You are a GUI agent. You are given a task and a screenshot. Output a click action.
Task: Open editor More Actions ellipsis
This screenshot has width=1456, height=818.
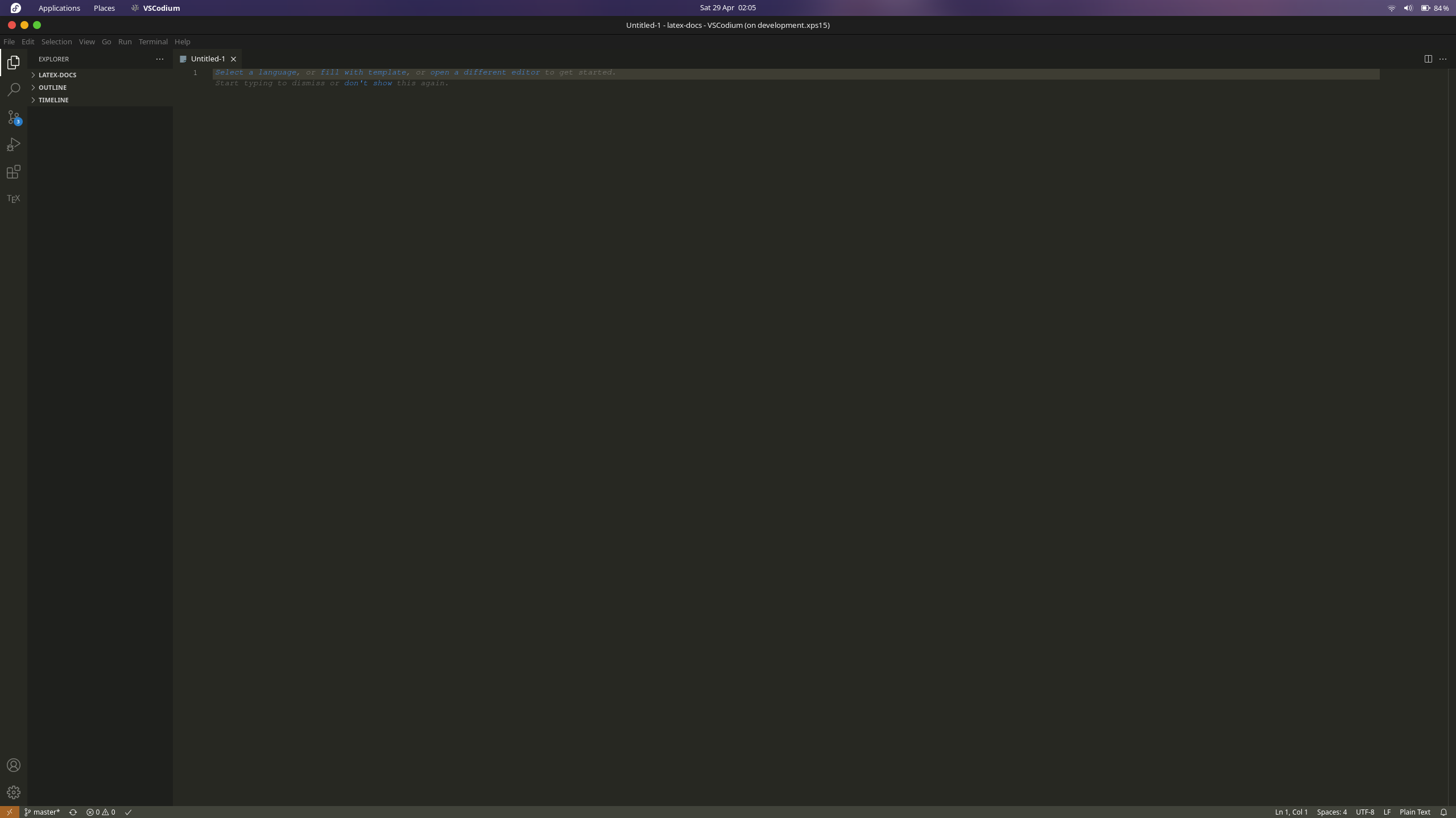[1443, 59]
